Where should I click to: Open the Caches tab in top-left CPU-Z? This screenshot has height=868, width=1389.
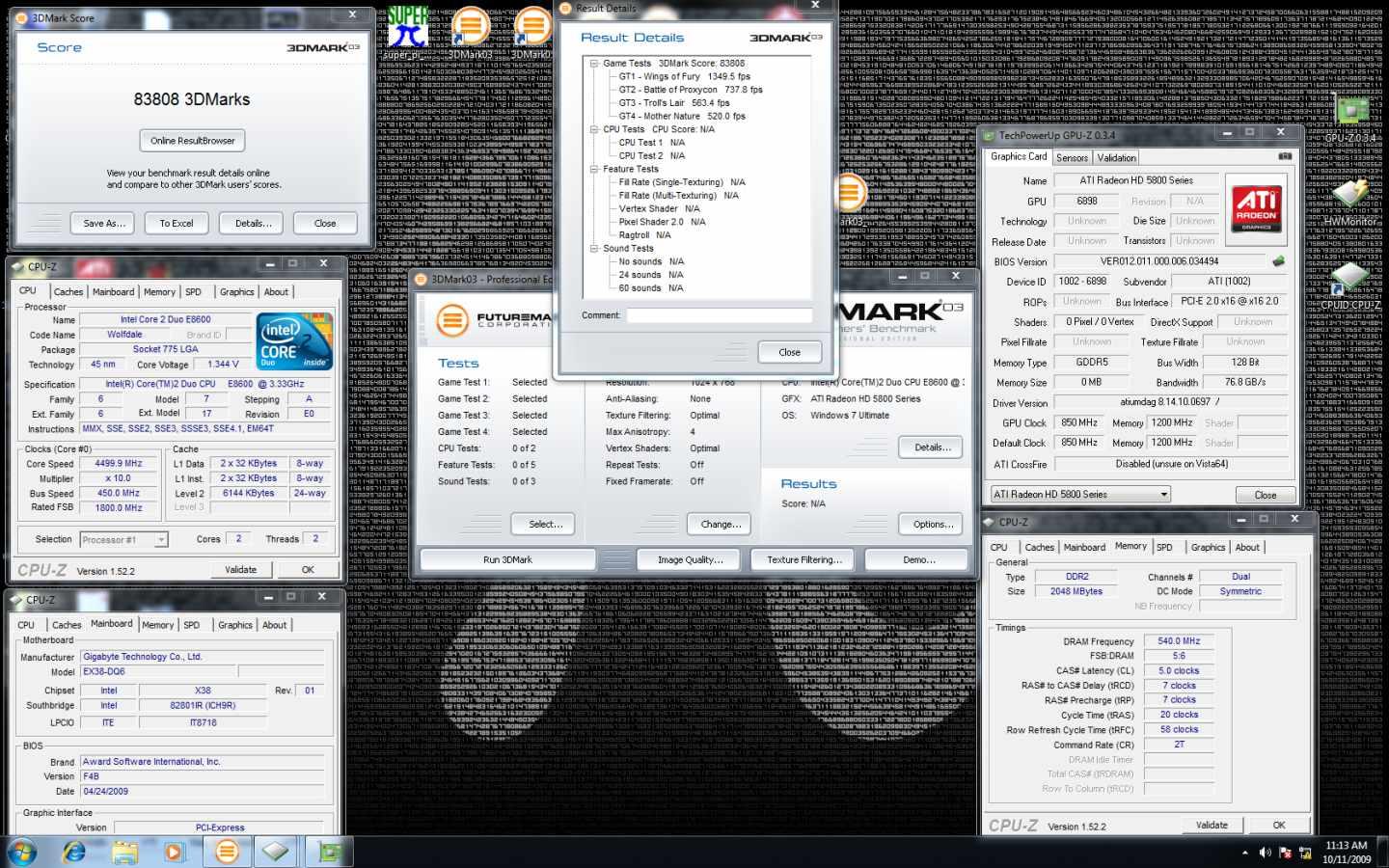pos(68,292)
